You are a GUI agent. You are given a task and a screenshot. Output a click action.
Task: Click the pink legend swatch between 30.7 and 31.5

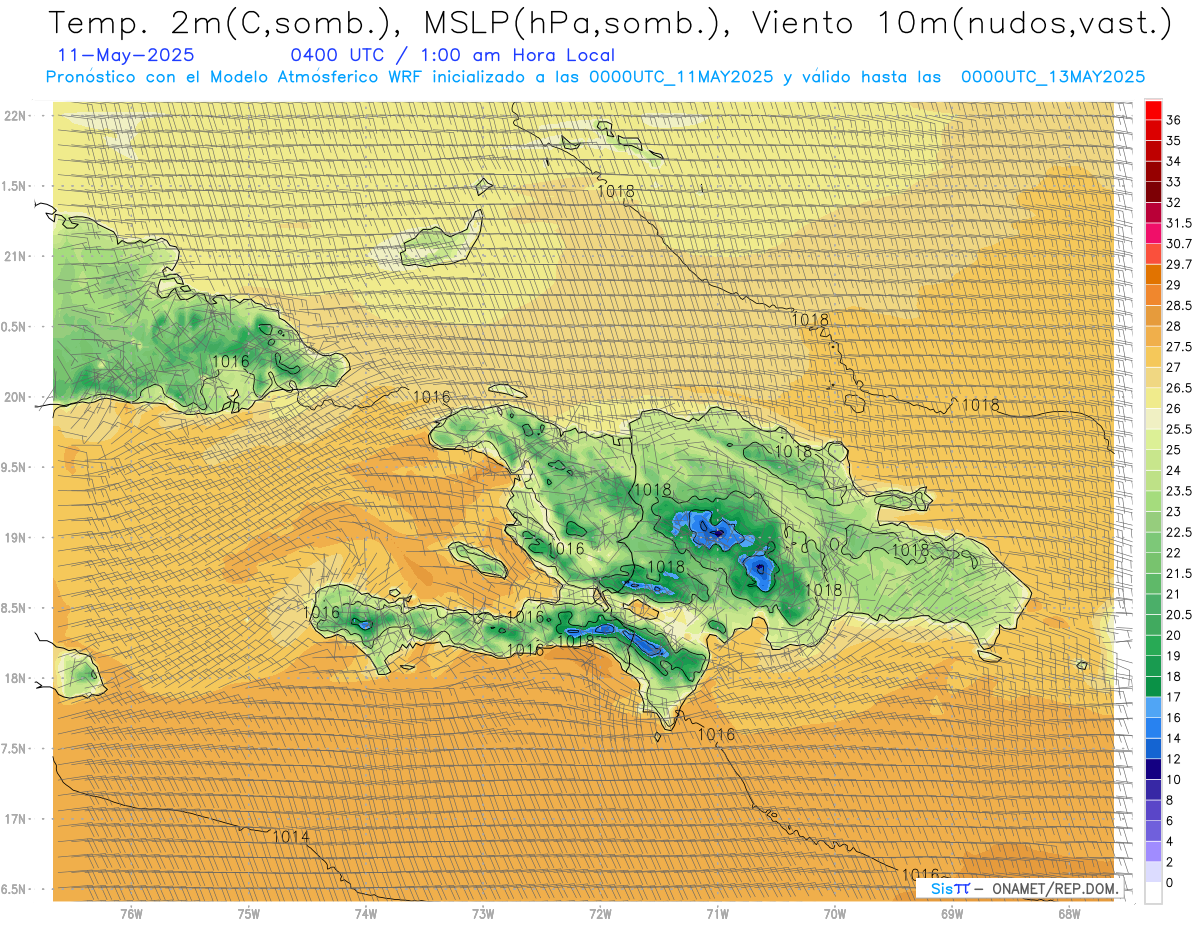click(1153, 233)
